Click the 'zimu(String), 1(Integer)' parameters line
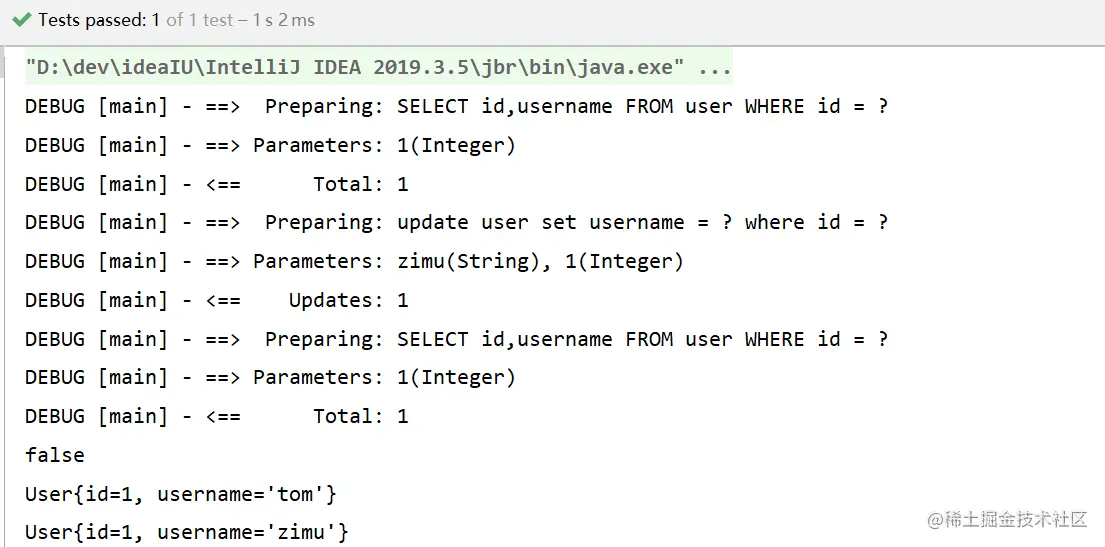This screenshot has width=1105, height=547. tap(354, 262)
